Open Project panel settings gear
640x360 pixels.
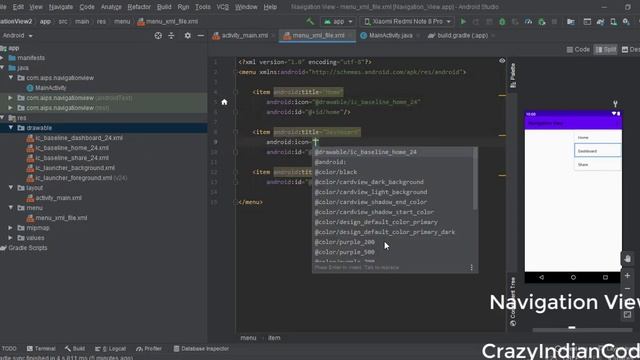(187, 36)
